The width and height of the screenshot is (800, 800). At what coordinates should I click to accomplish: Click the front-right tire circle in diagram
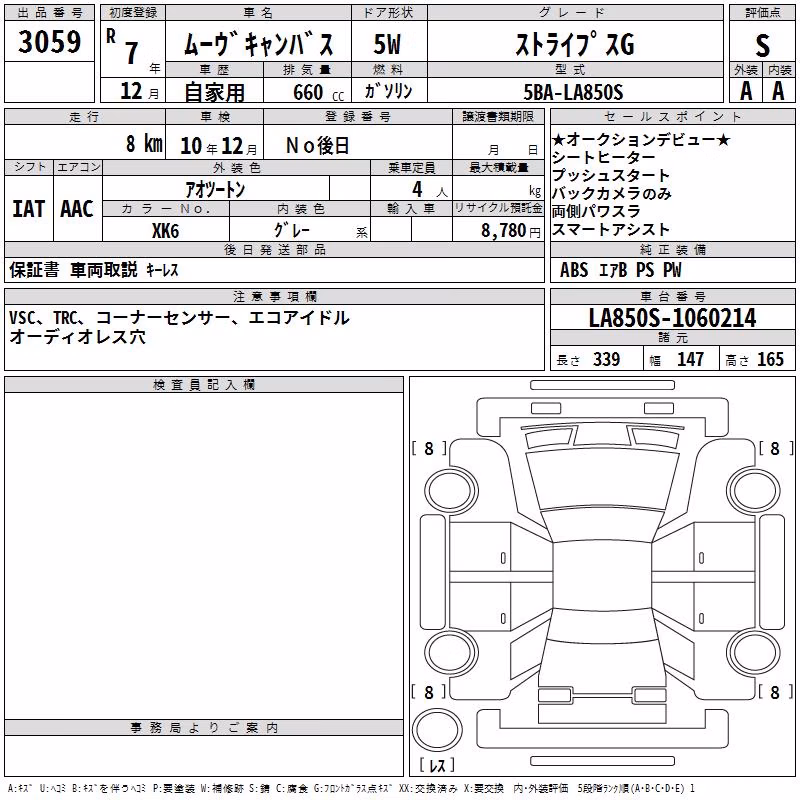(x=755, y=491)
